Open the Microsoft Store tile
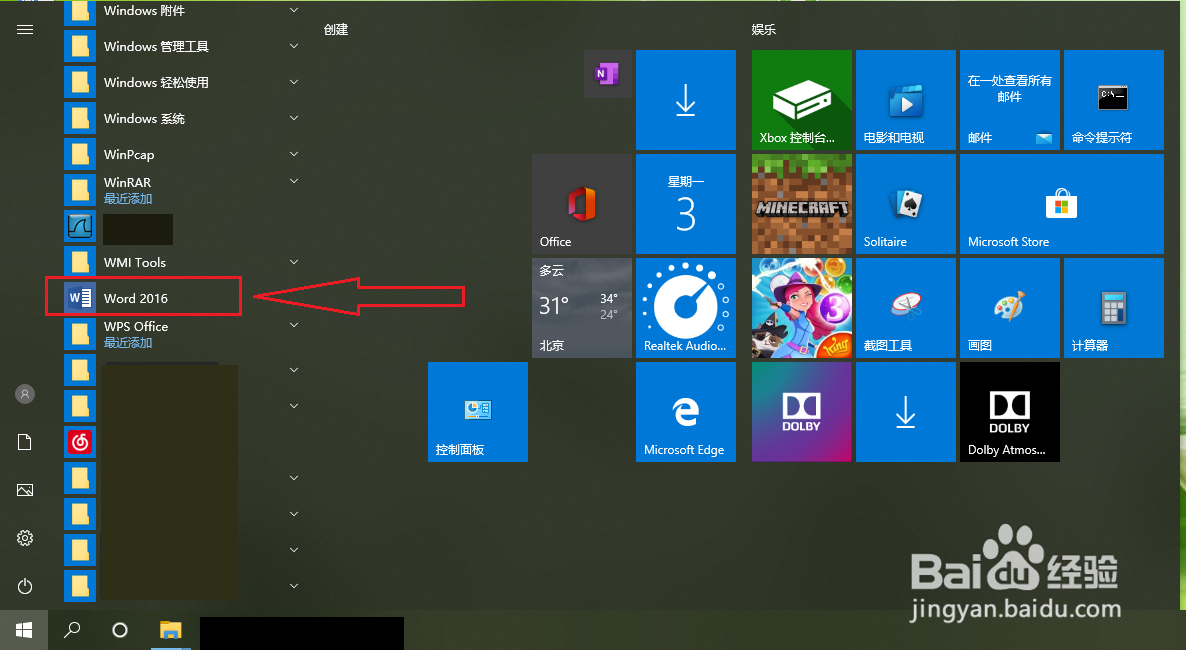Viewport: 1186px width, 650px height. pos(1061,204)
